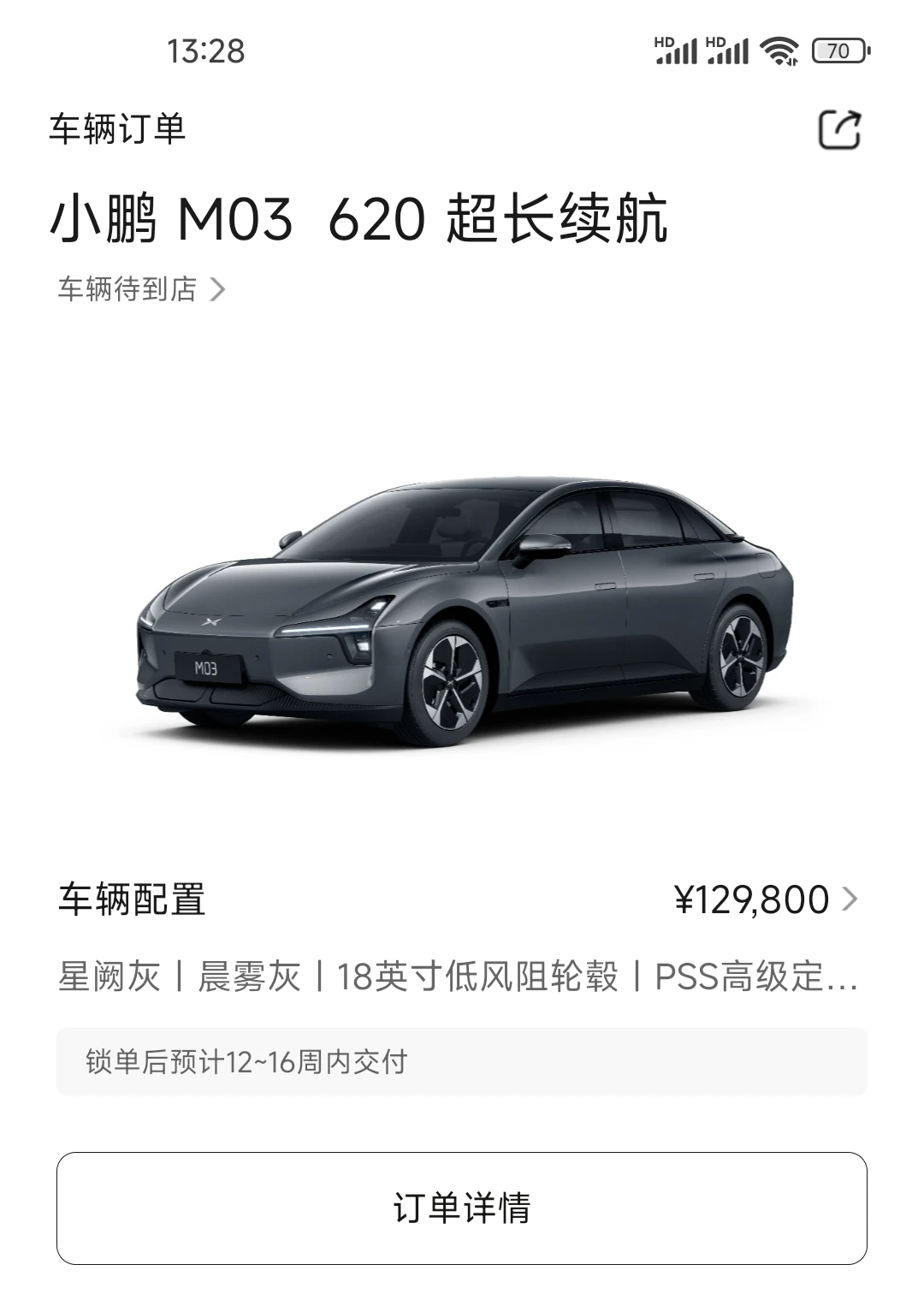Expand the 车辆待到店 status chevron
This screenshot has height=1312, width=924.
217,289
